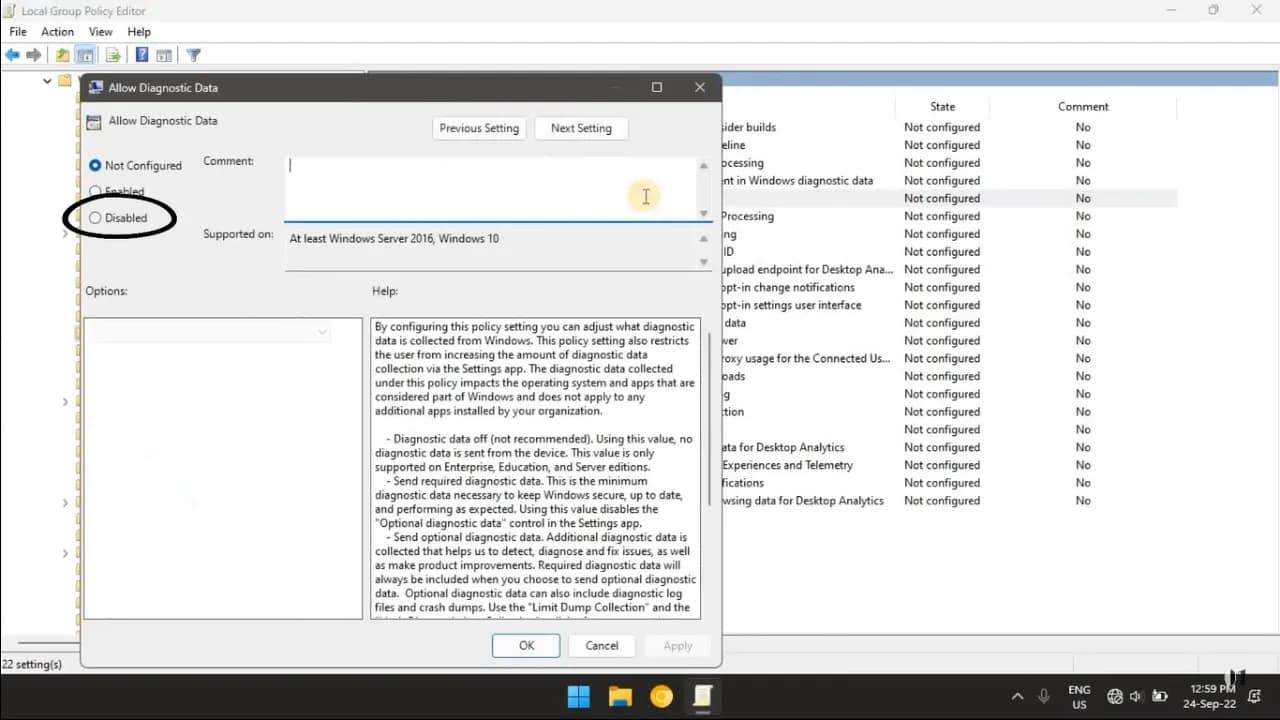Click the filter icon in the toolbar

pyautogui.click(x=193, y=55)
